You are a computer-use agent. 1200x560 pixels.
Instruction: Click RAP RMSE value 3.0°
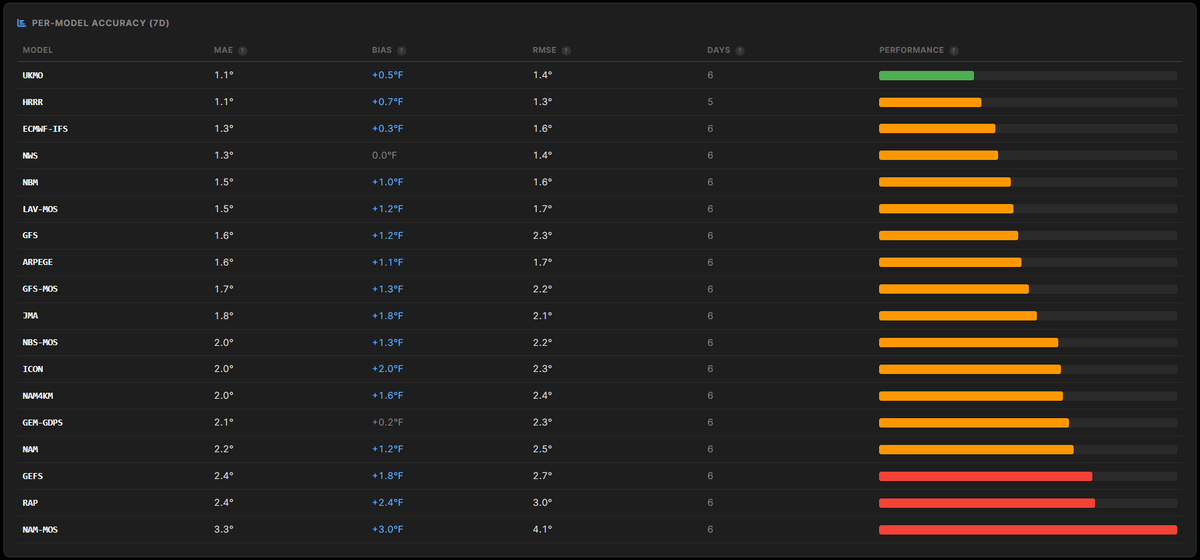tap(543, 502)
